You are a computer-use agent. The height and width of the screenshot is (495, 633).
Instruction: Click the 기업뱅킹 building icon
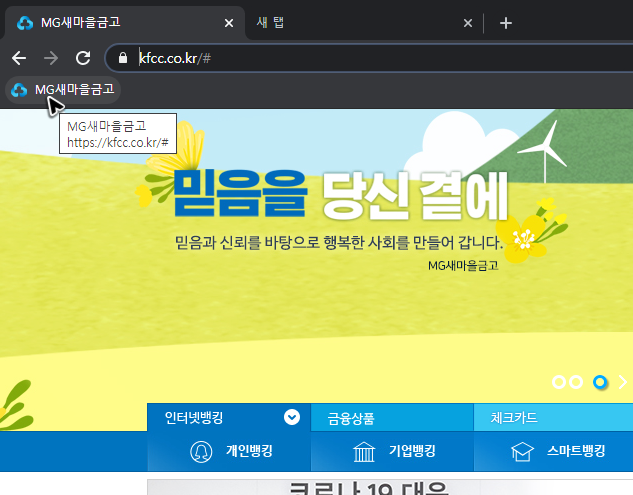[x=364, y=451]
